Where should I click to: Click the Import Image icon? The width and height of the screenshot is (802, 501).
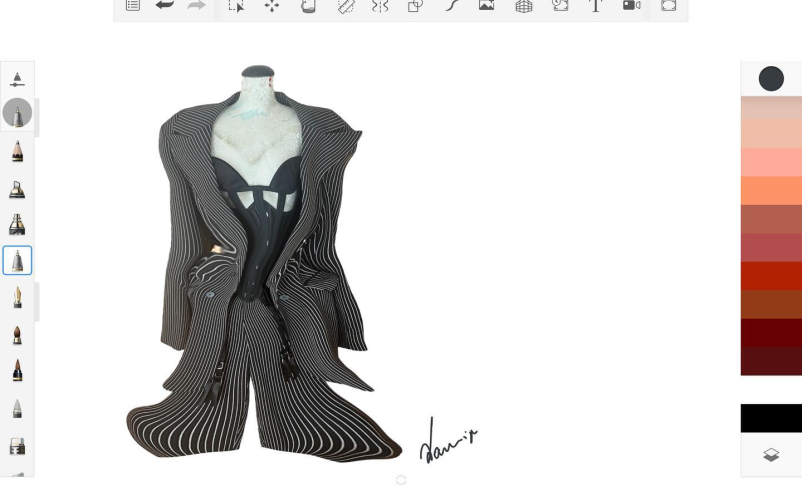pyautogui.click(x=487, y=6)
